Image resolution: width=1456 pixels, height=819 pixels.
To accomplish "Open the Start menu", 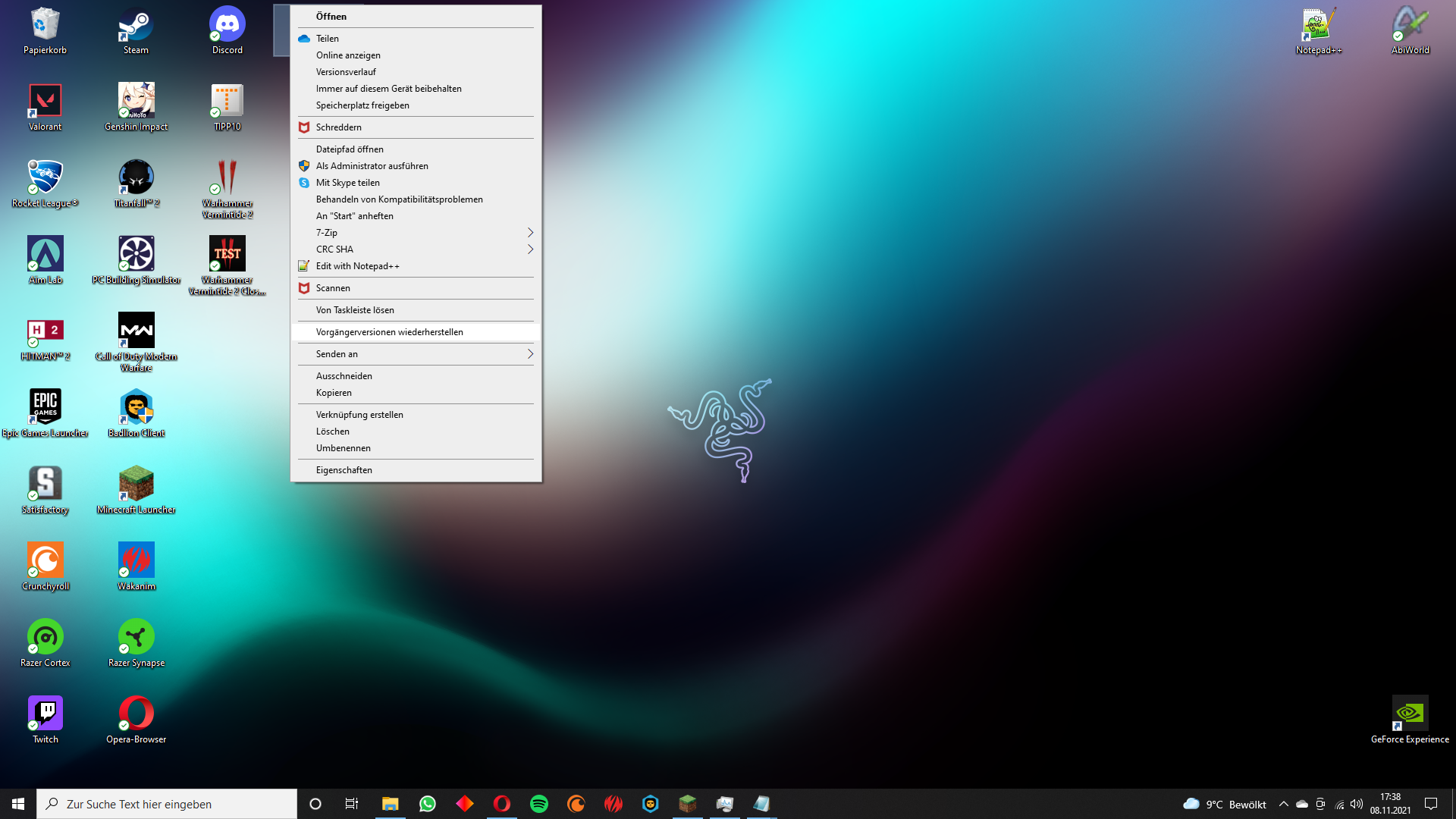I will [x=17, y=803].
